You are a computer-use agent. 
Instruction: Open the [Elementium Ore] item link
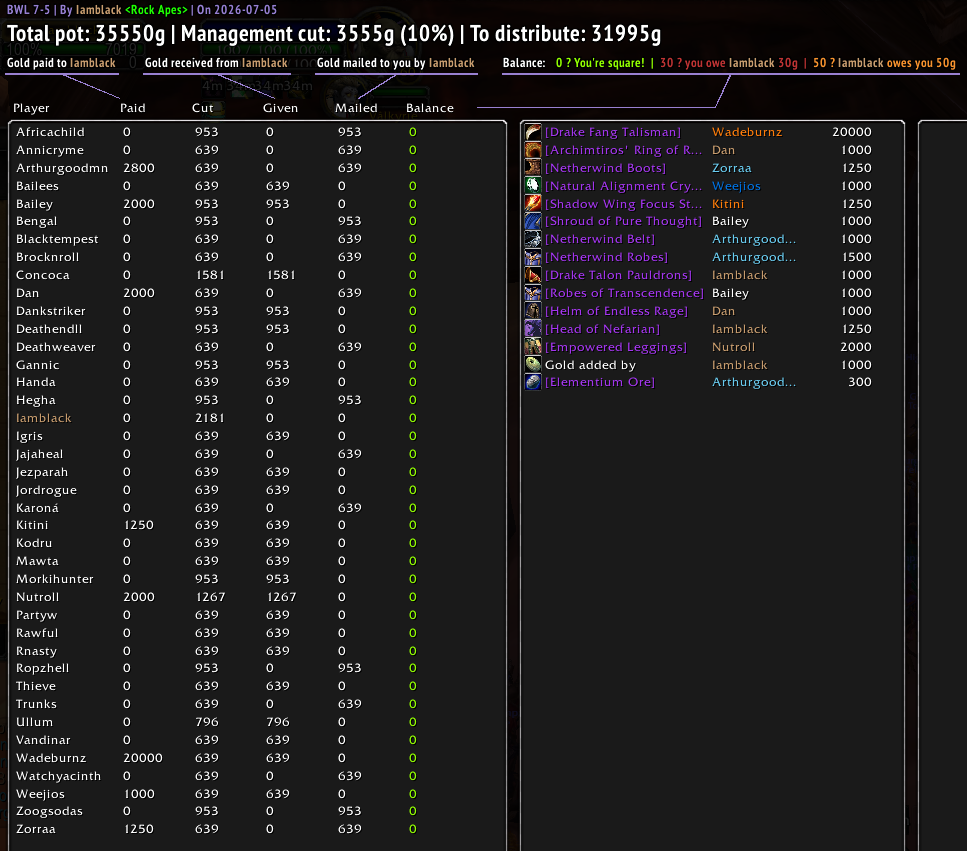(599, 382)
